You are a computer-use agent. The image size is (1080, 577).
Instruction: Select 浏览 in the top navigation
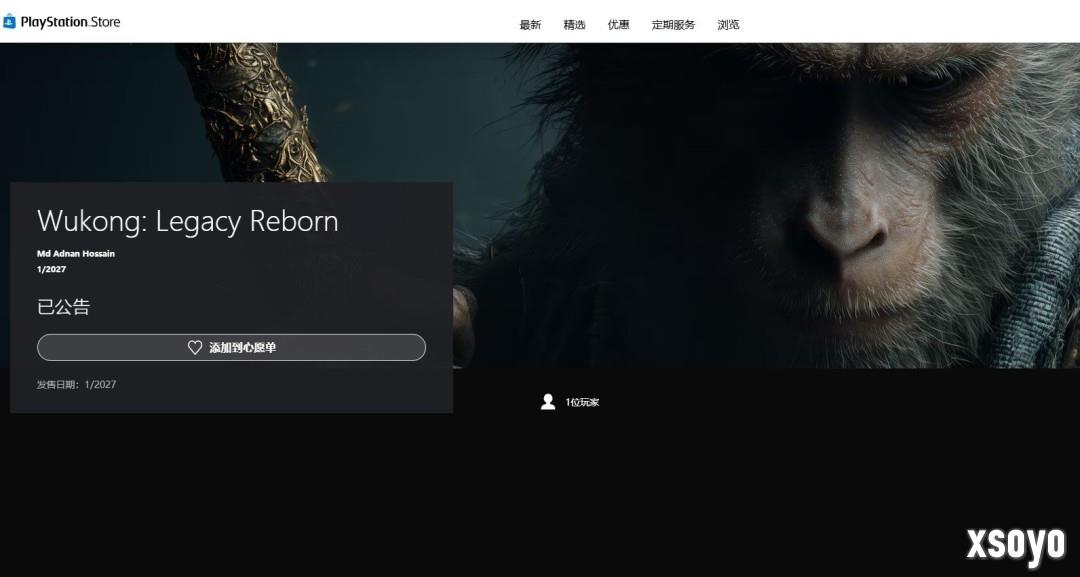[728, 25]
